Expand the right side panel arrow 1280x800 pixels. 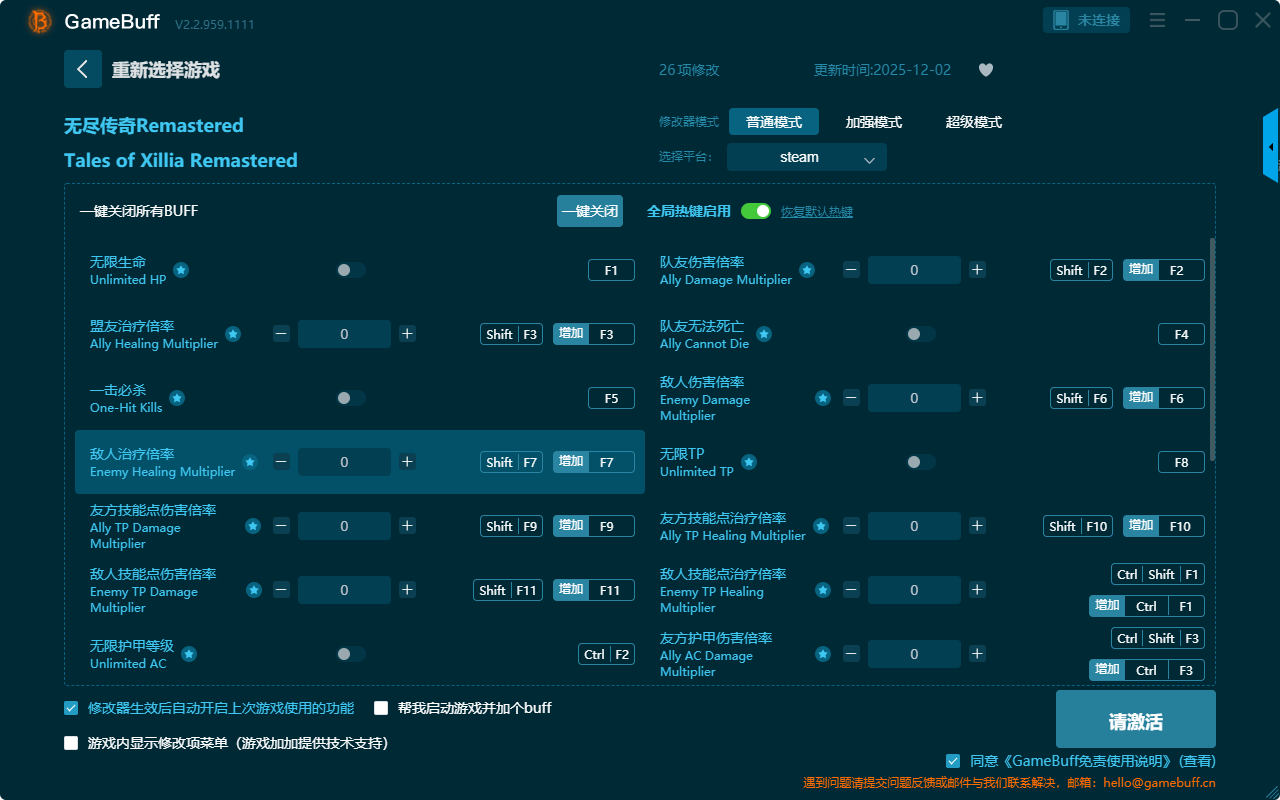(x=1271, y=147)
